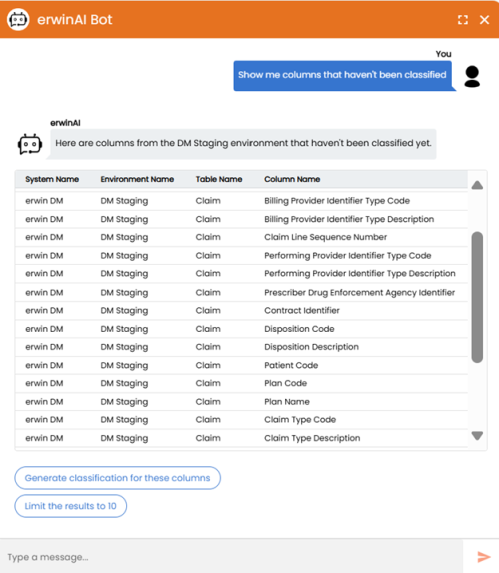Click the Environment Name column header
The width and height of the screenshot is (499, 573).
click(137, 179)
